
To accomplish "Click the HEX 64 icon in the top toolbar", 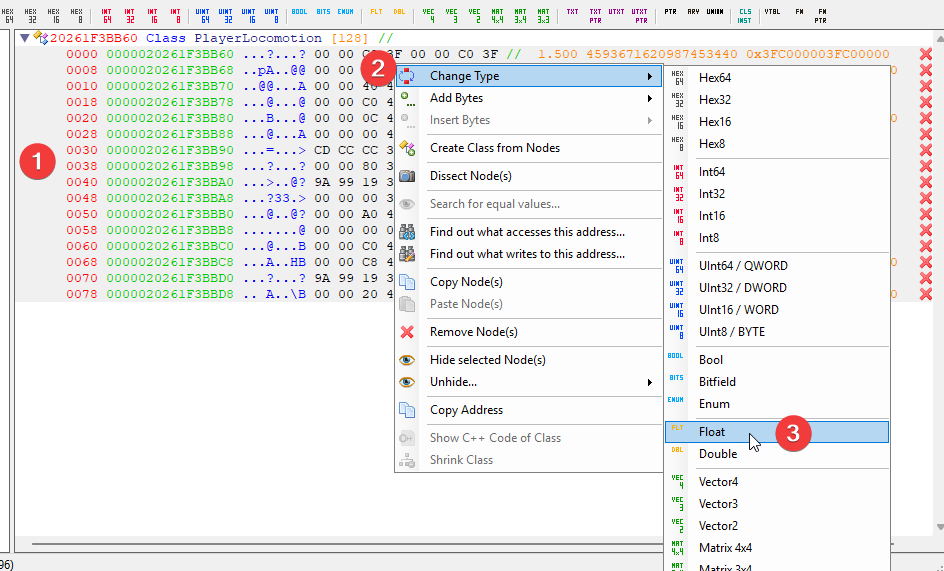I will pyautogui.click(x=8, y=16).
